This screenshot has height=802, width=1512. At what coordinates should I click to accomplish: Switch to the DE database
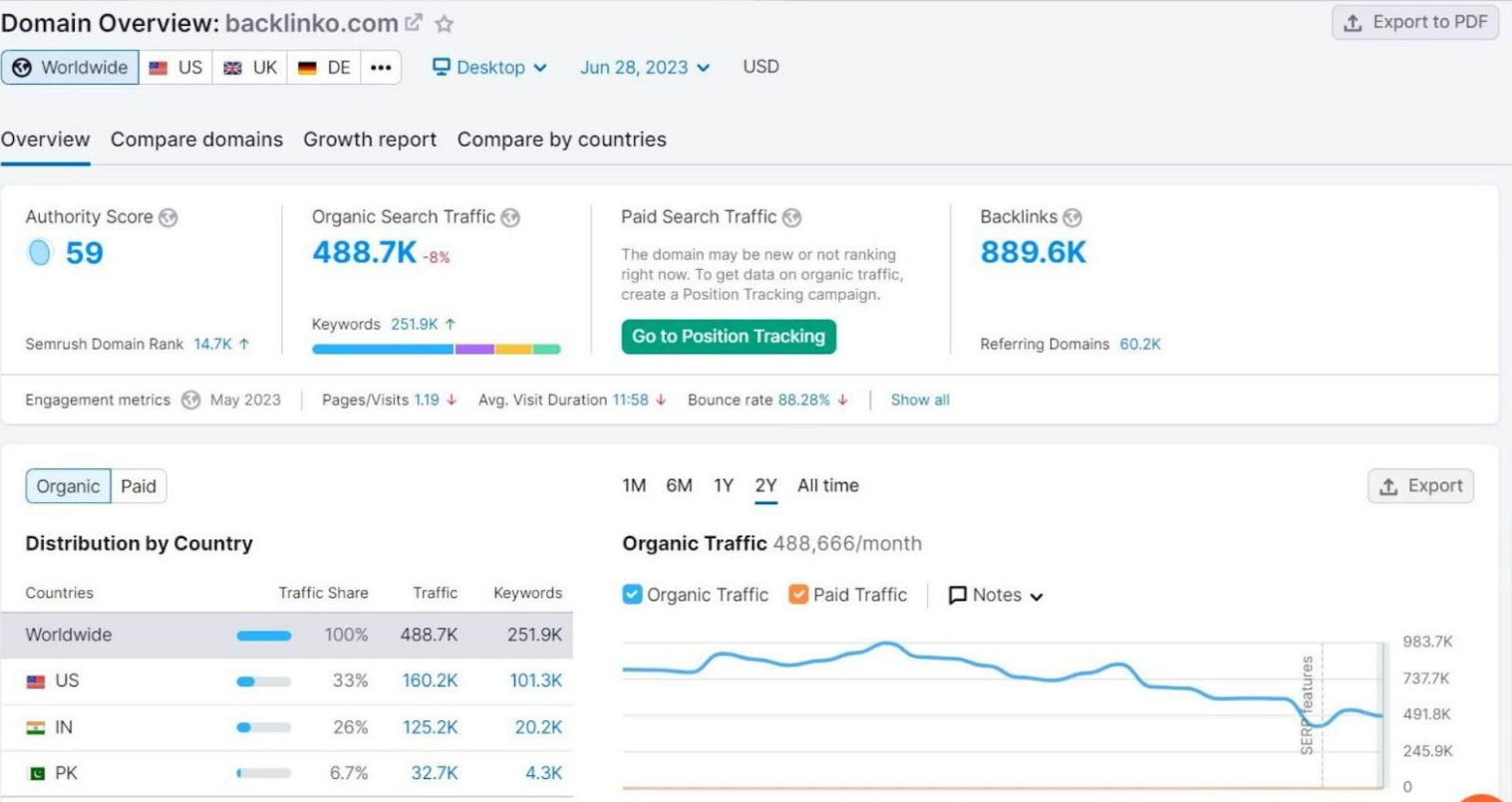click(x=325, y=67)
